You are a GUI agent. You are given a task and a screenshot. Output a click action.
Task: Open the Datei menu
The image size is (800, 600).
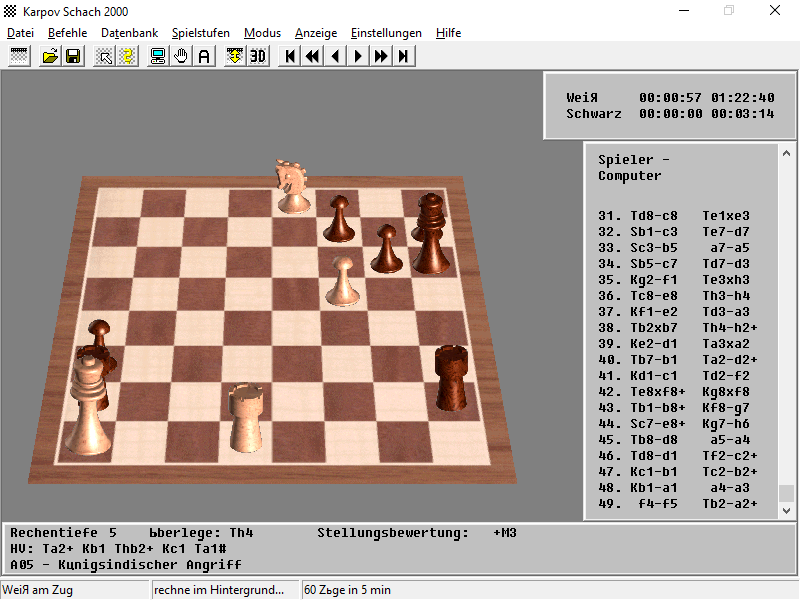click(x=20, y=33)
